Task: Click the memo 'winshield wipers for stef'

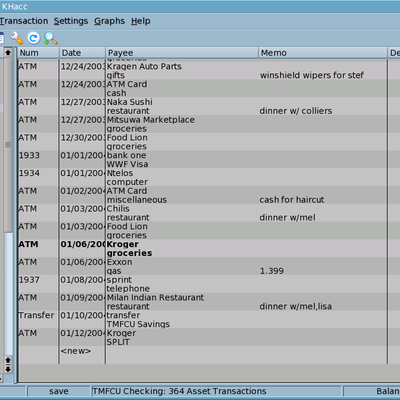Action: 312,75
